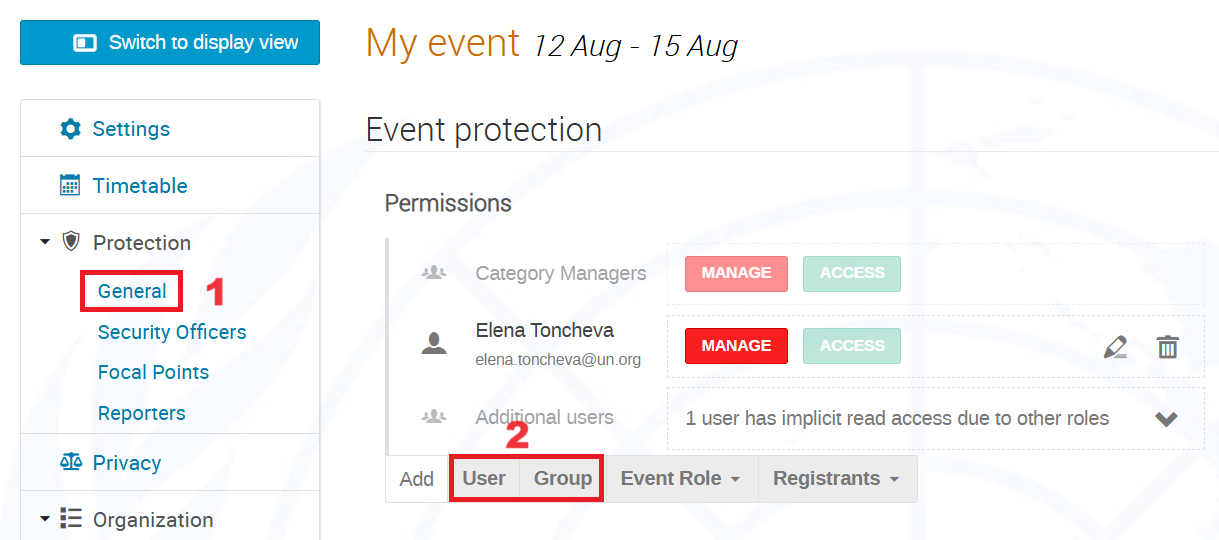Viewport: 1219px width, 540px height.
Task: Open General under Protection
Action: [132, 291]
